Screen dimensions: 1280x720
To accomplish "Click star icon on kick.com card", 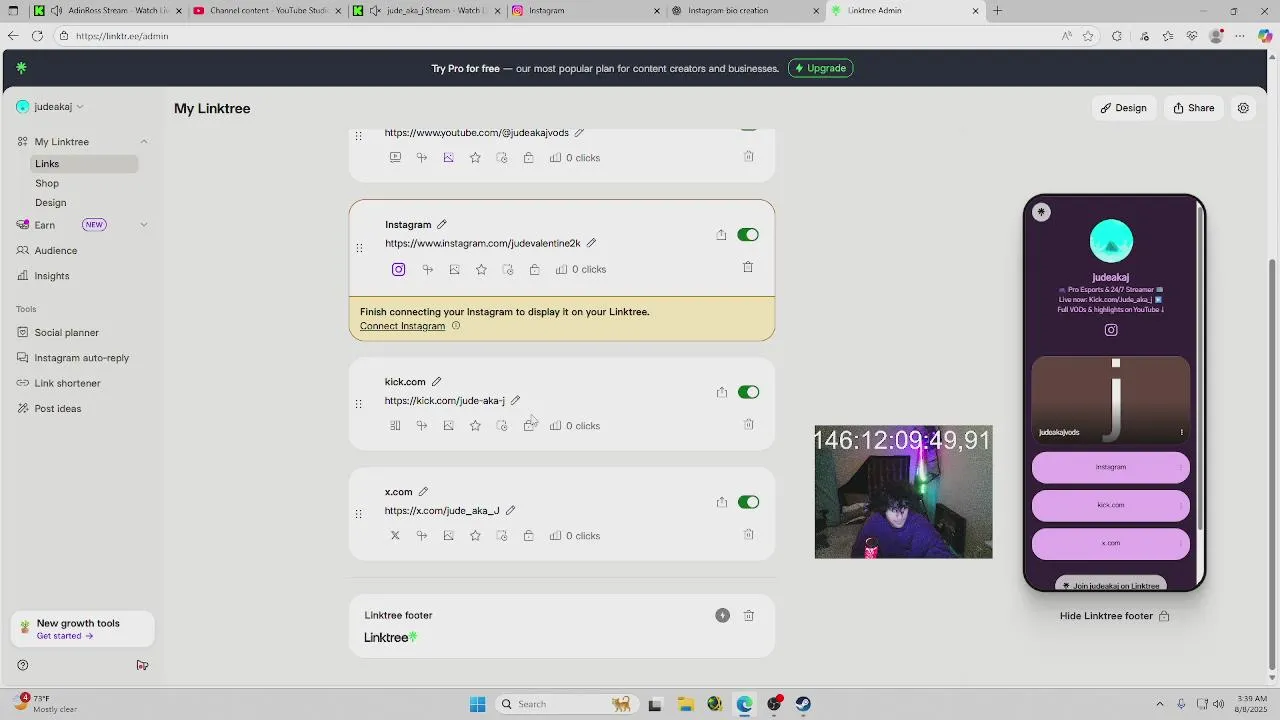I will point(475,426).
